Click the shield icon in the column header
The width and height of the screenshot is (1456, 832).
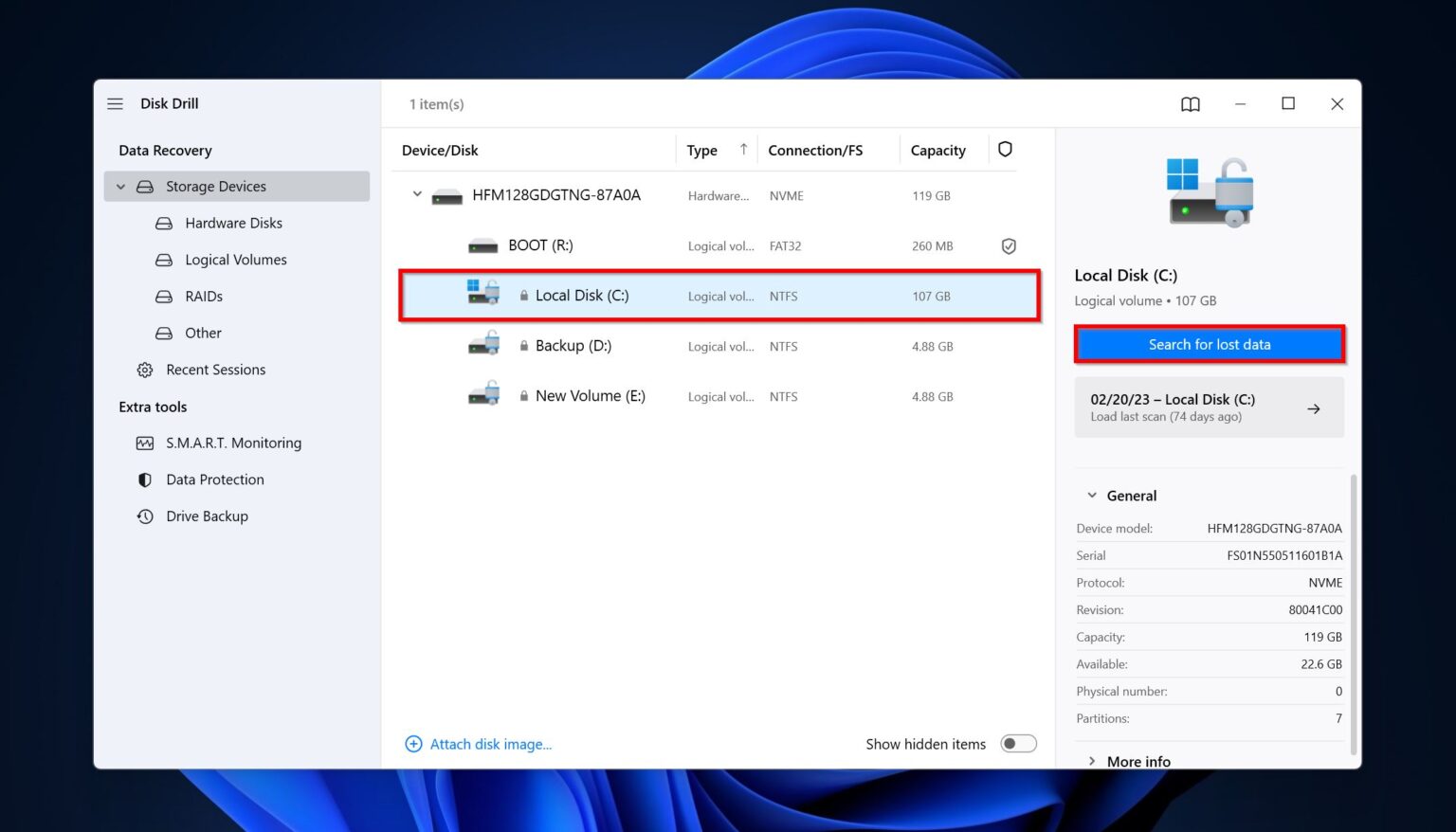coord(1005,149)
